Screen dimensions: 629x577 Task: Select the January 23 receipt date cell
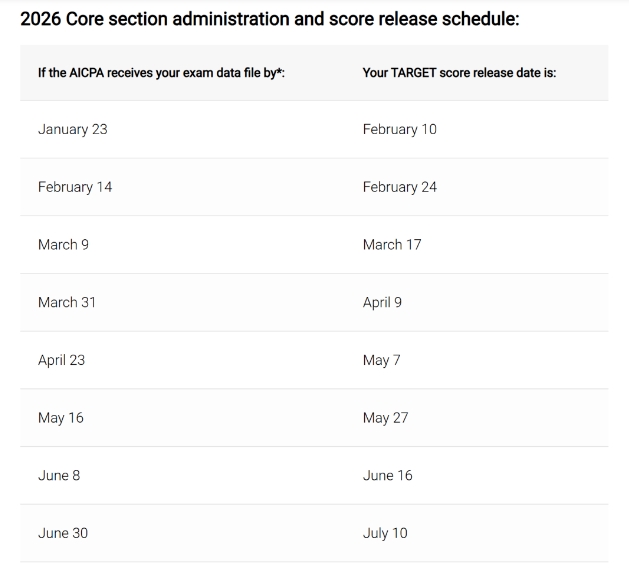(72, 129)
